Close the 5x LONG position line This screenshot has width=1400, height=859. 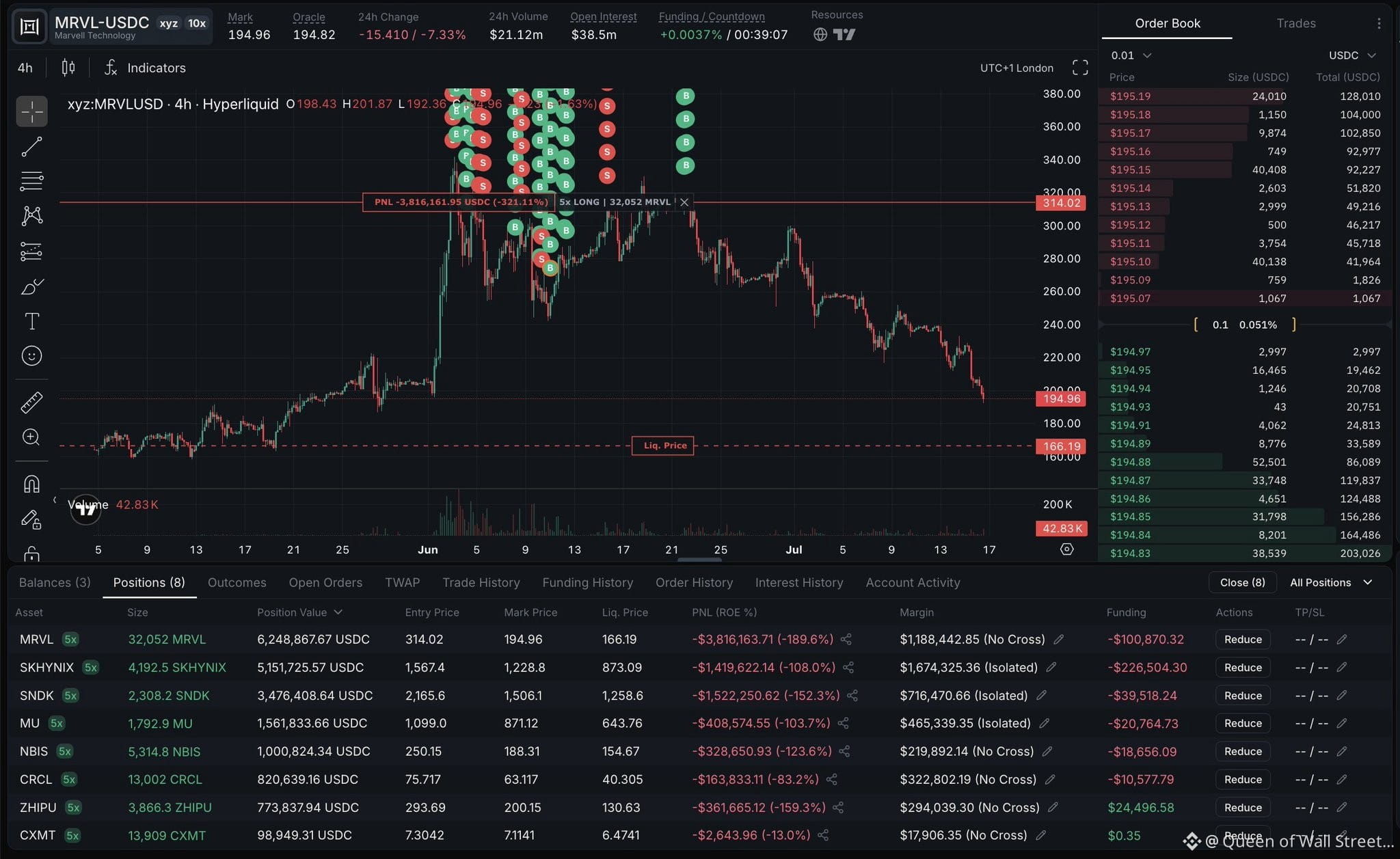tap(684, 202)
